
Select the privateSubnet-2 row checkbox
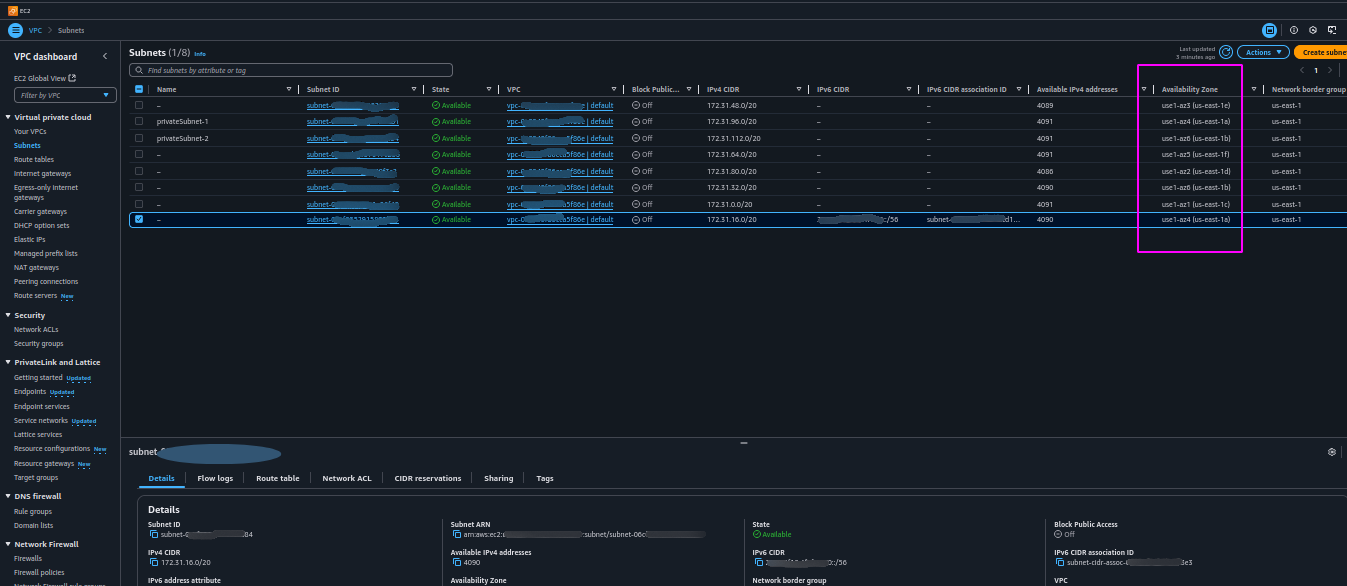(x=139, y=138)
